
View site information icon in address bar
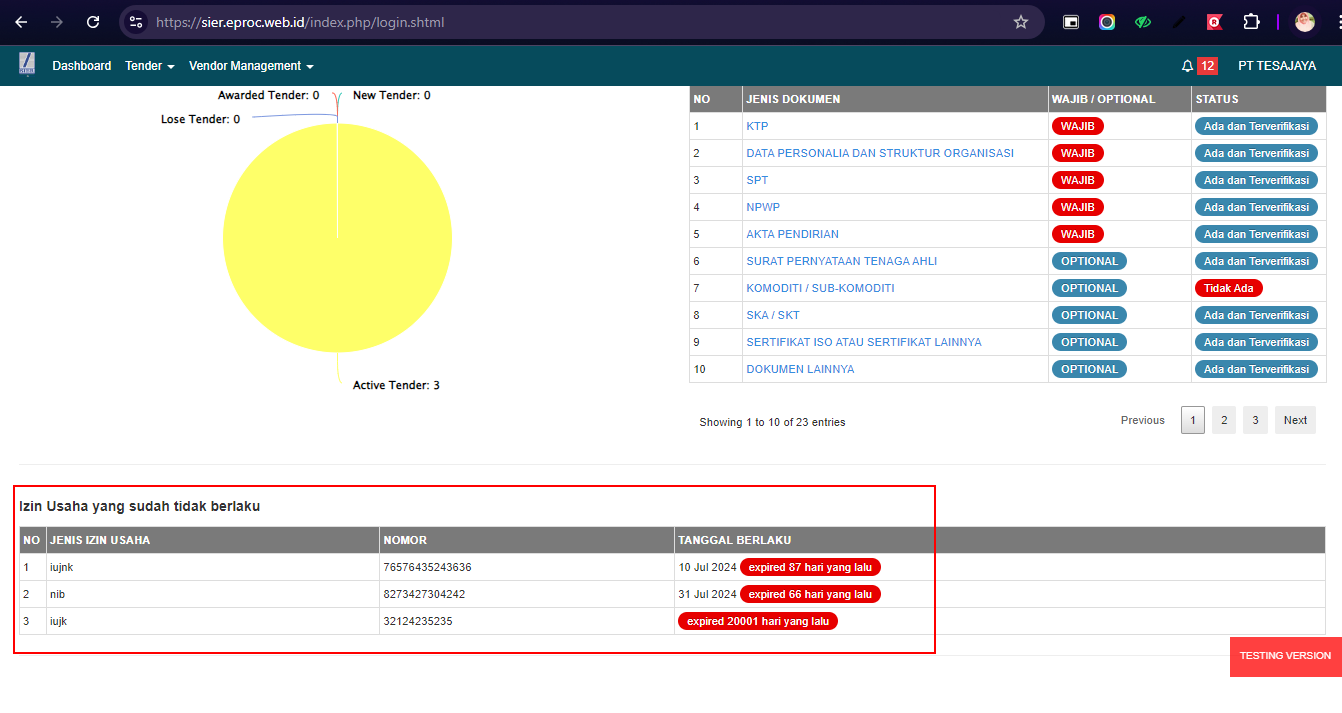click(137, 22)
